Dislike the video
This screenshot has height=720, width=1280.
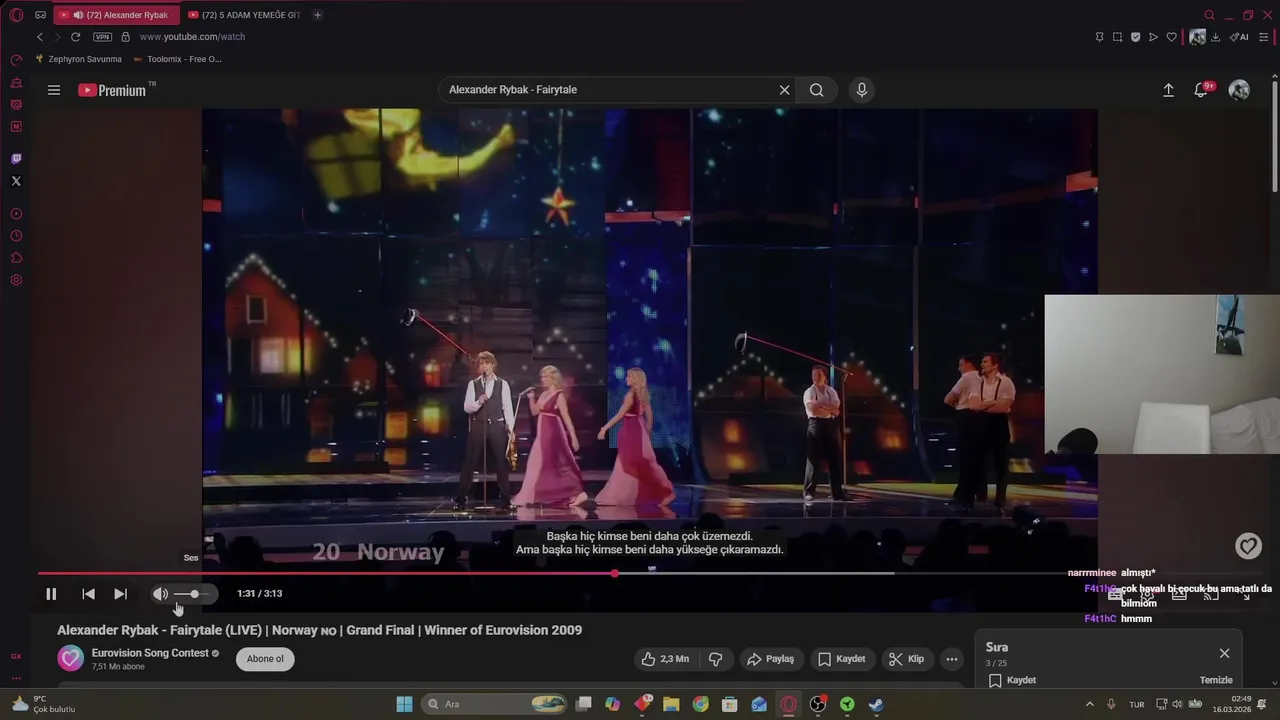(x=715, y=659)
